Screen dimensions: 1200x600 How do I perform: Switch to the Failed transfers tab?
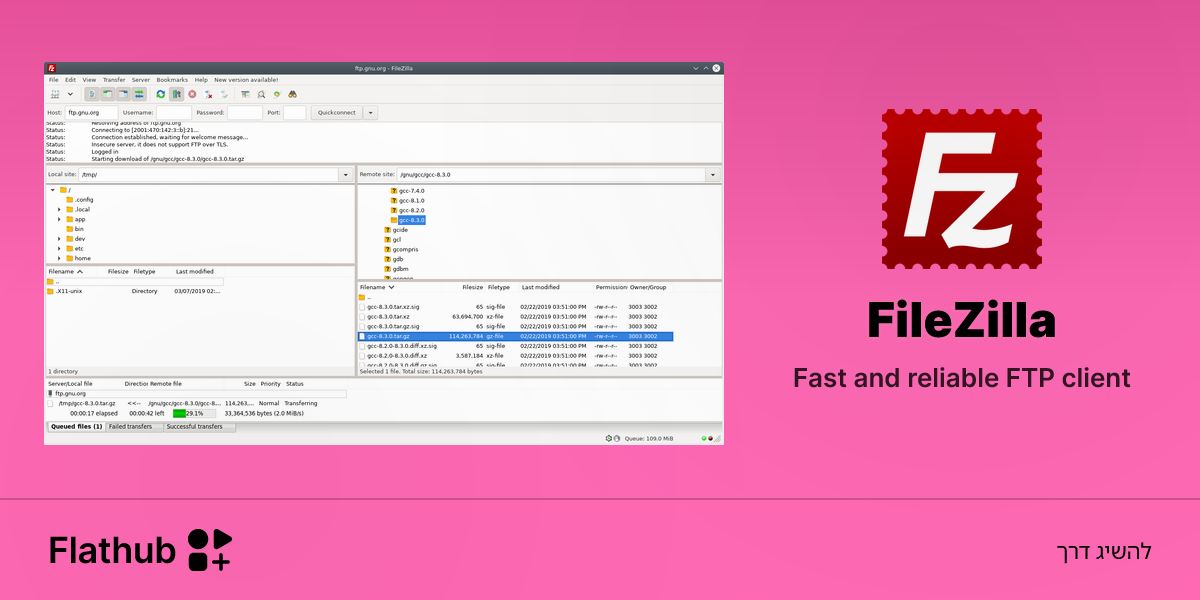(x=133, y=426)
